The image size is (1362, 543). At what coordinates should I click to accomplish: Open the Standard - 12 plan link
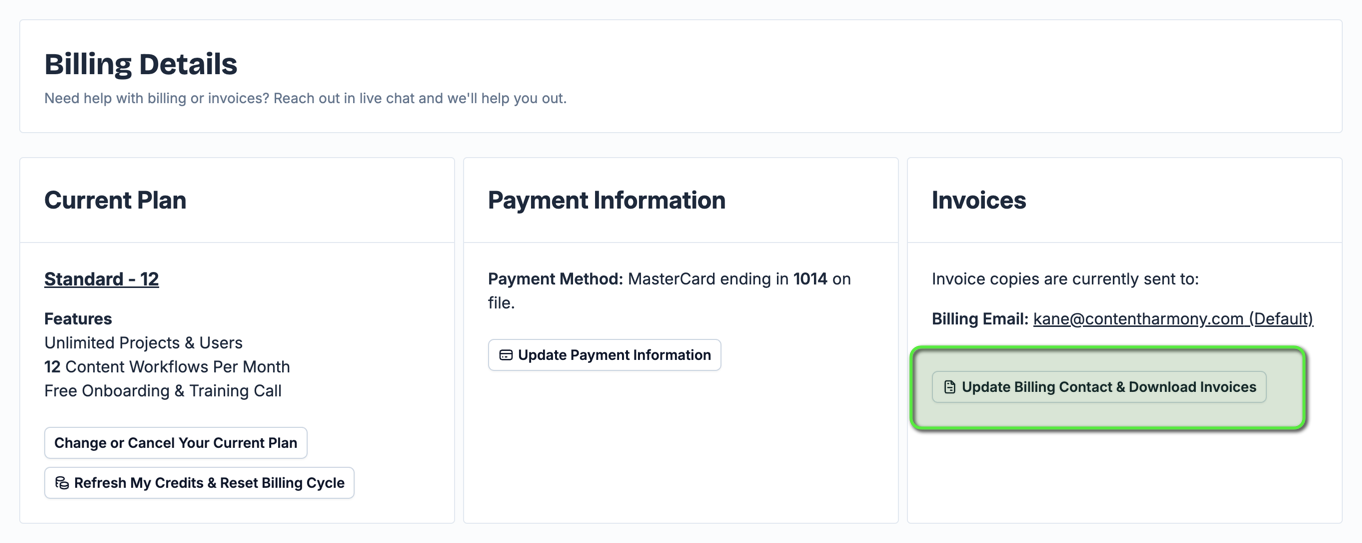[x=101, y=279]
